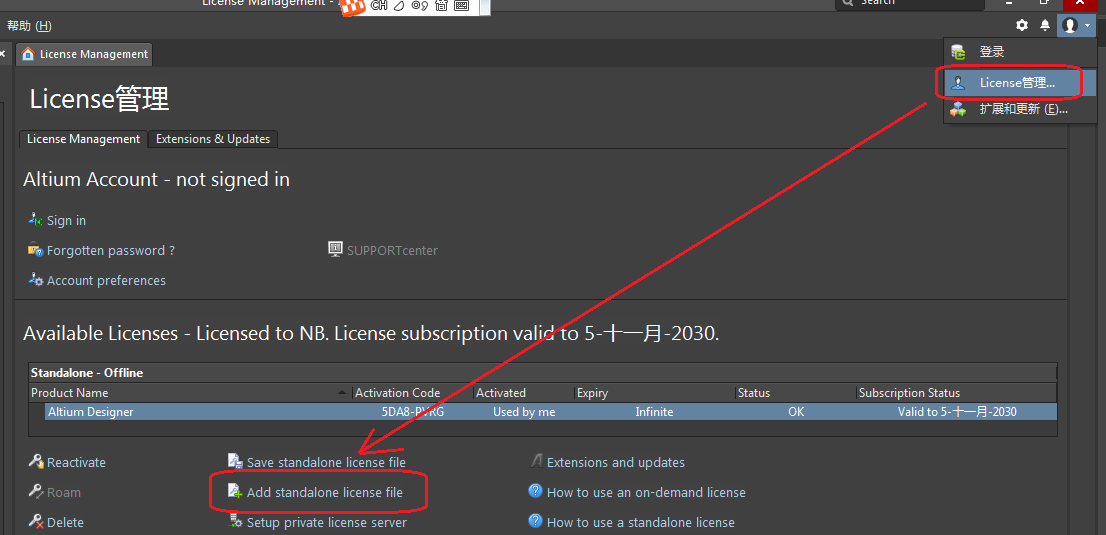Click the Expiry column header
Screen dimensions: 1106x535
[654, 392]
